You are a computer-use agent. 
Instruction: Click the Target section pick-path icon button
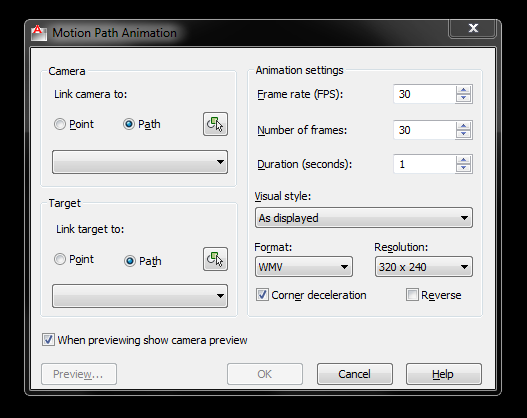(215, 259)
